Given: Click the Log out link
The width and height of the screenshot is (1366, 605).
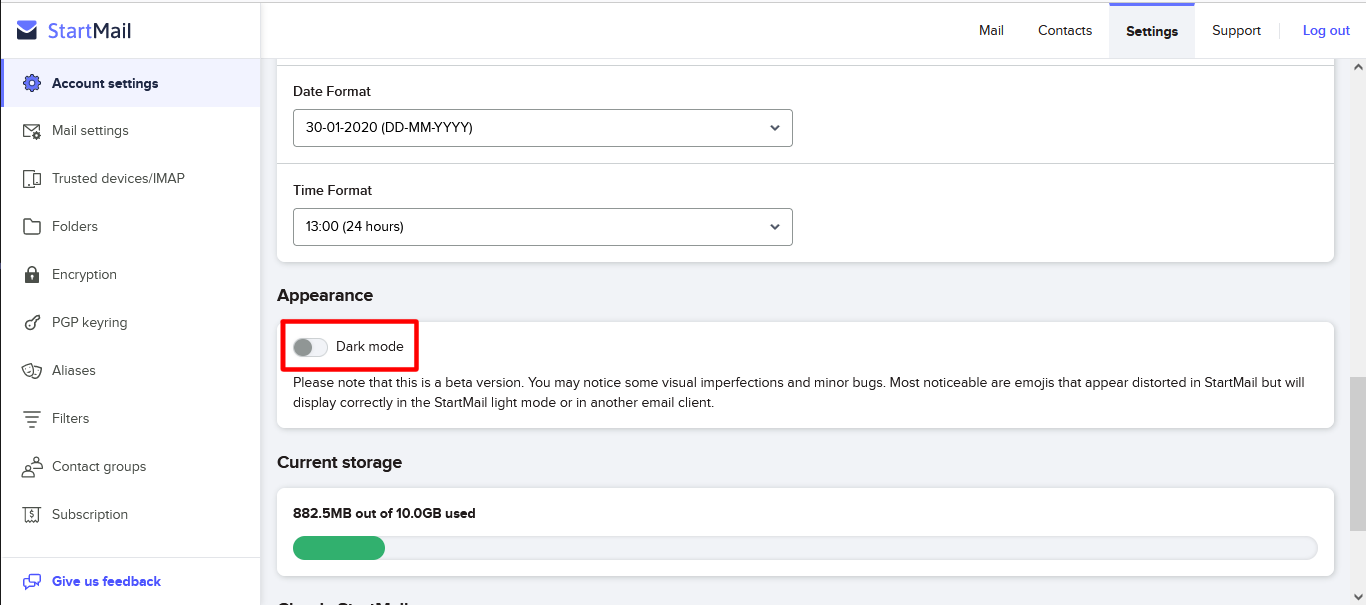Looking at the screenshot, I should pos(1326,31).
